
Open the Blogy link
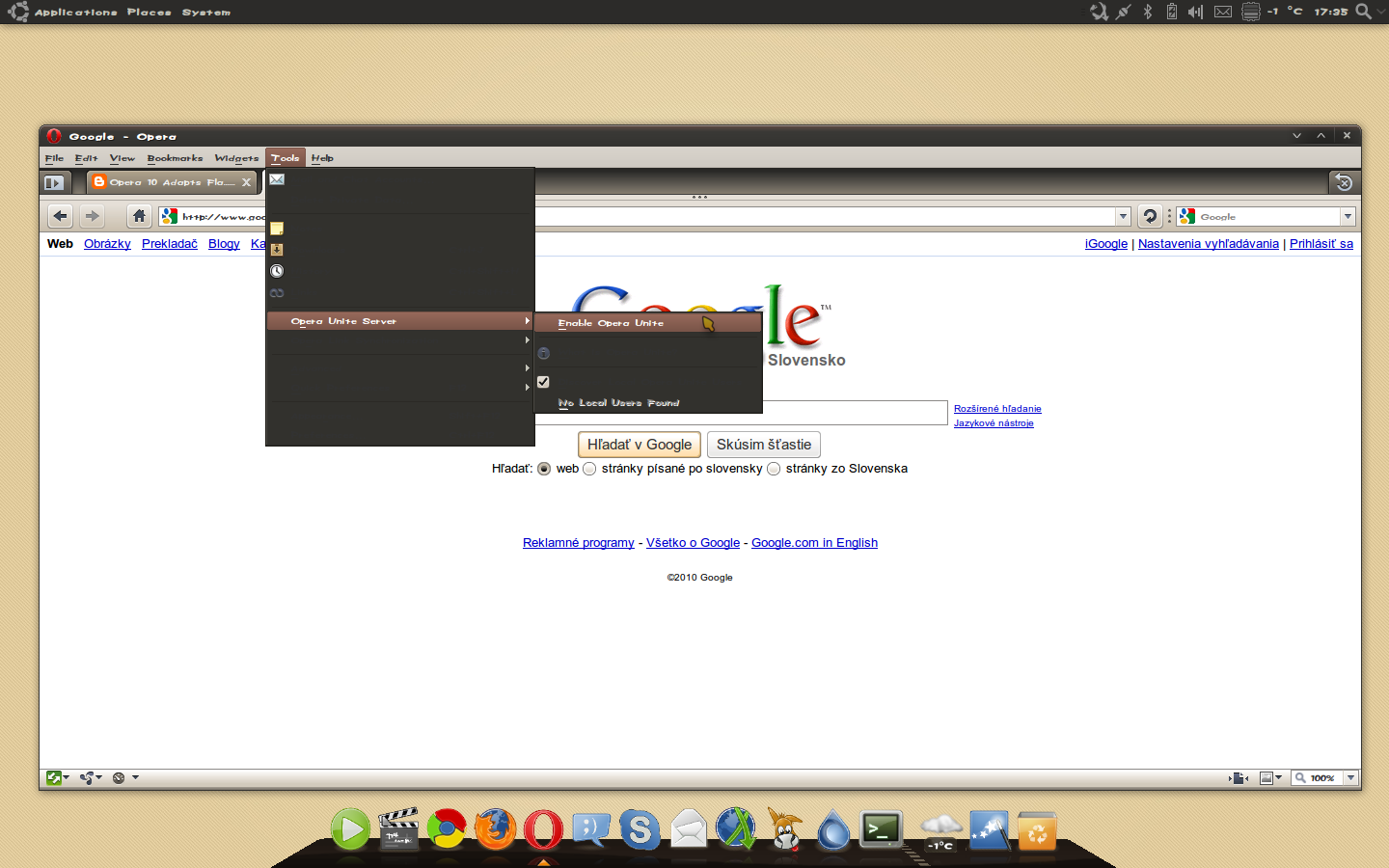(x=224, y=244)
